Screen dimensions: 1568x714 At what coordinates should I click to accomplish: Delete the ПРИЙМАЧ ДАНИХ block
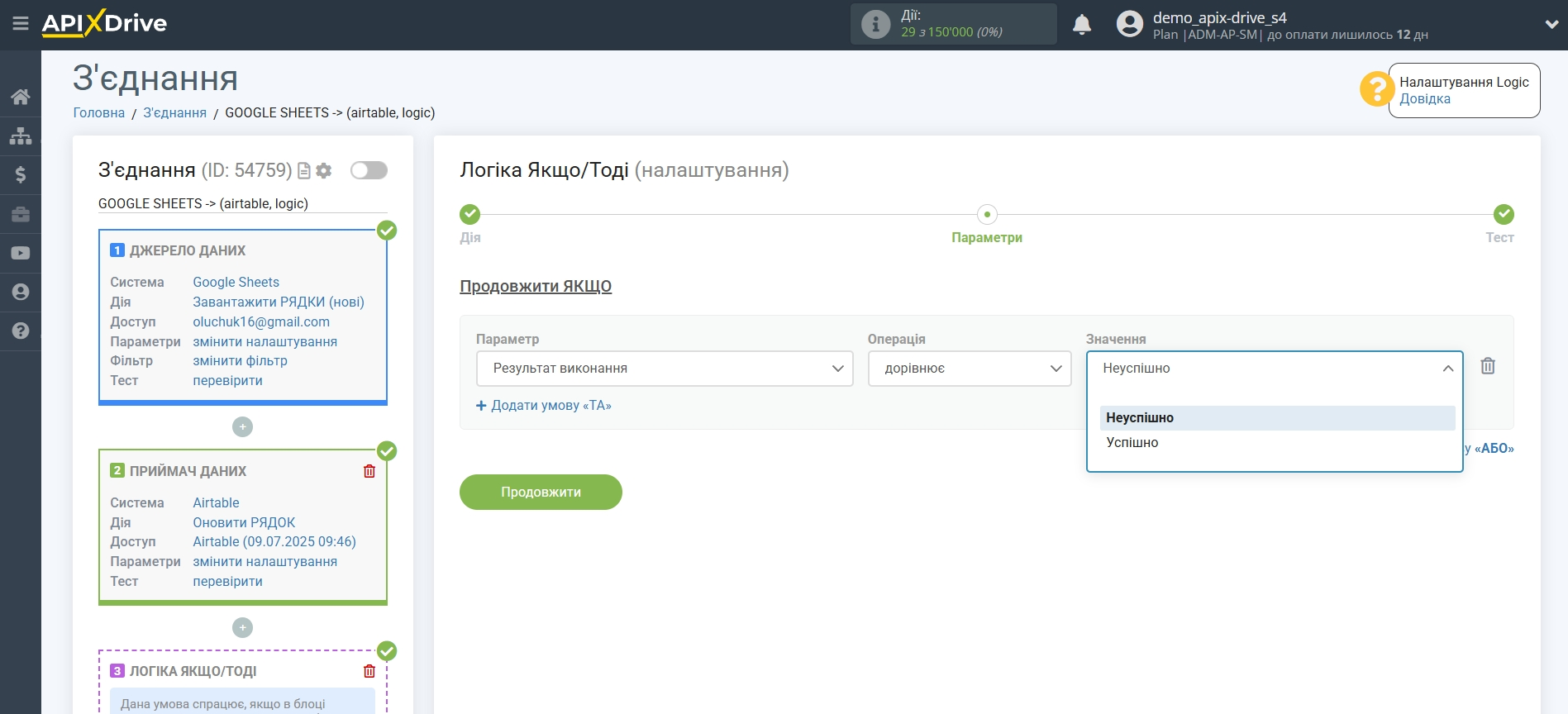click(x=369, y=471)
